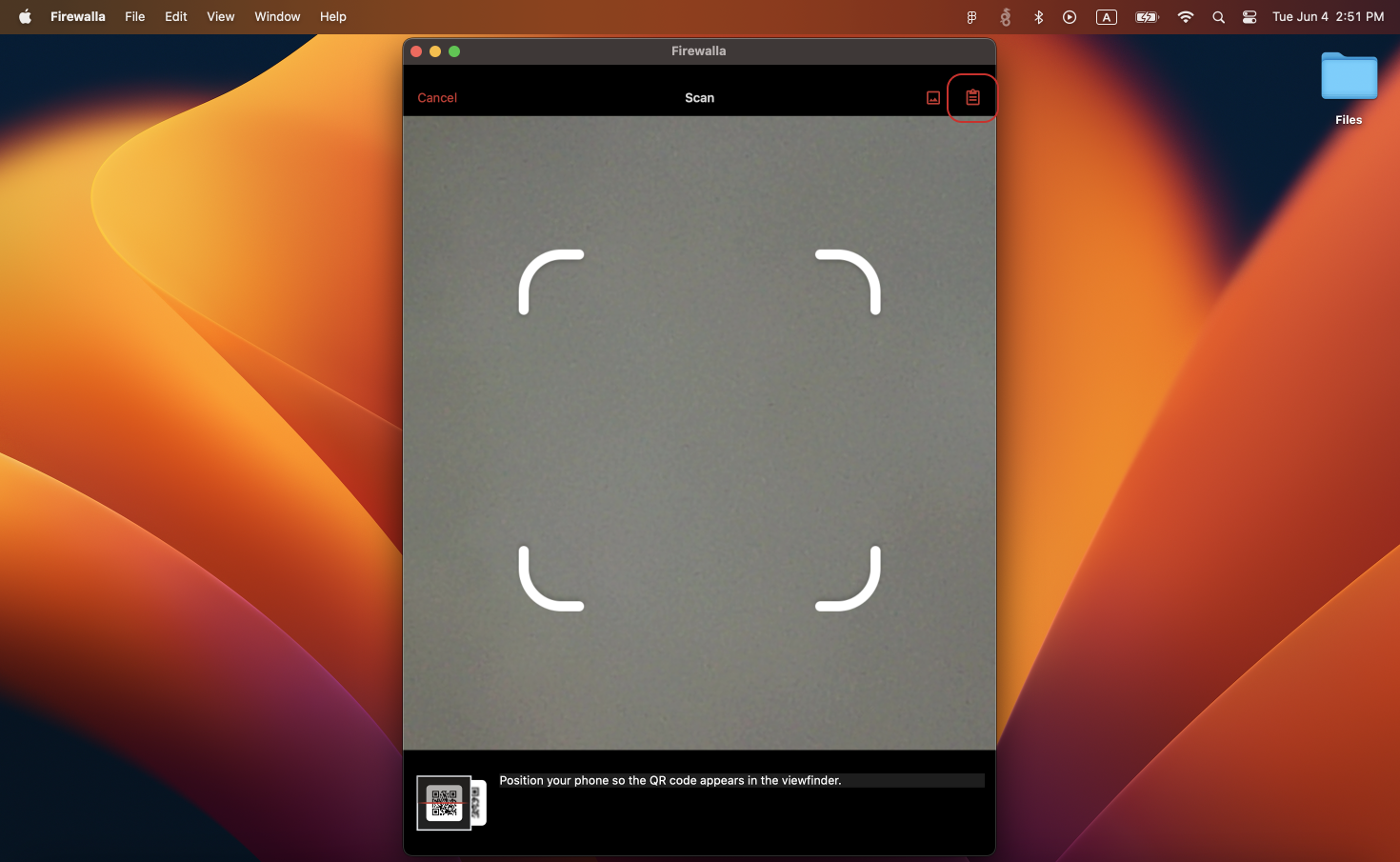The width and height of the screenshot is (1400, 862).
Task: Click the Figma menu bar icon
Action: point(971,17)
